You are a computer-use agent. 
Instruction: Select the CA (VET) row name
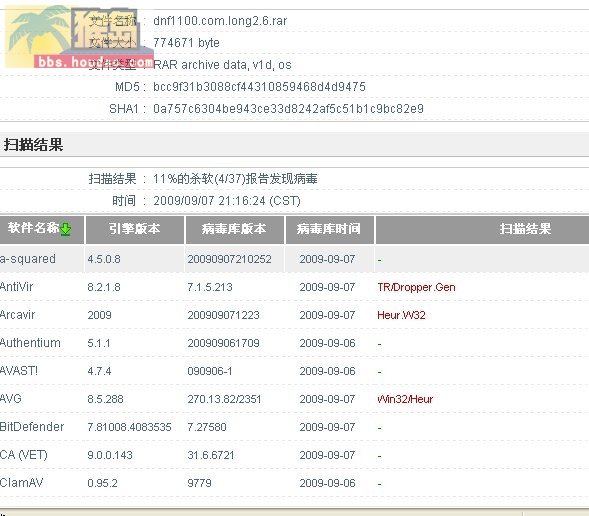pyautogui.click(x=24, y=455)
